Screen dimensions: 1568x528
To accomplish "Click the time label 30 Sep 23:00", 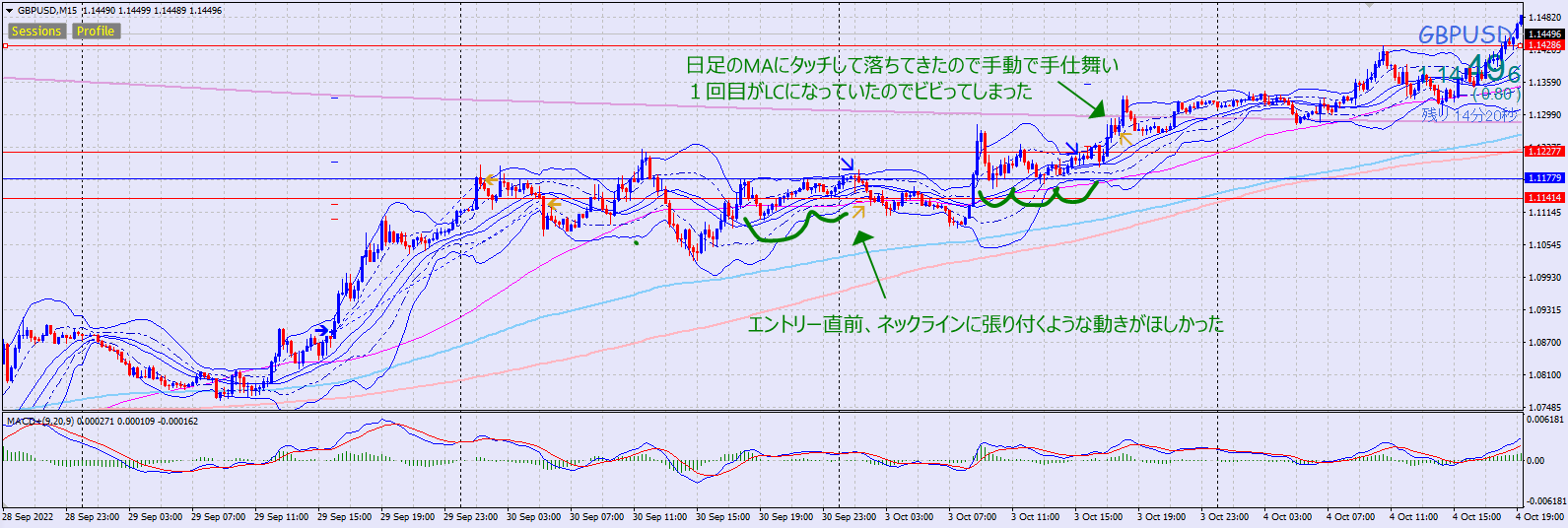I will point(849,517).
